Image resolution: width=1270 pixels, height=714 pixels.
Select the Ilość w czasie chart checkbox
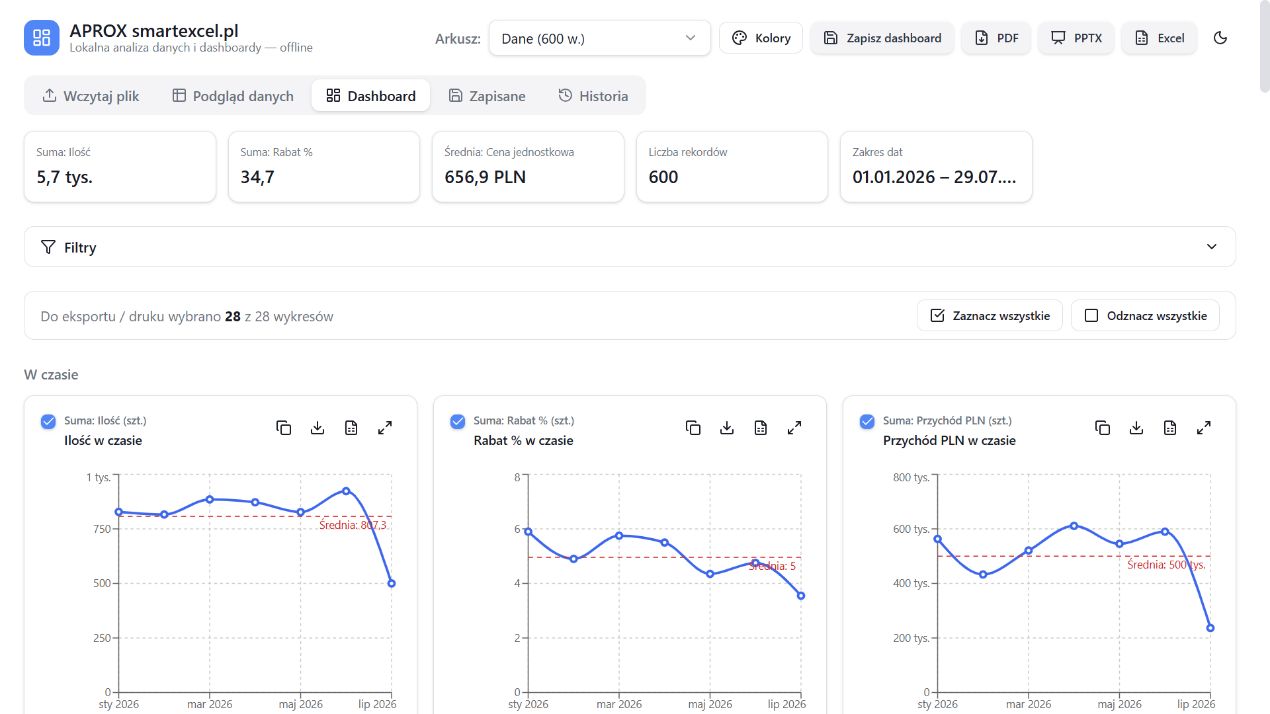click(x=48, y=422)
